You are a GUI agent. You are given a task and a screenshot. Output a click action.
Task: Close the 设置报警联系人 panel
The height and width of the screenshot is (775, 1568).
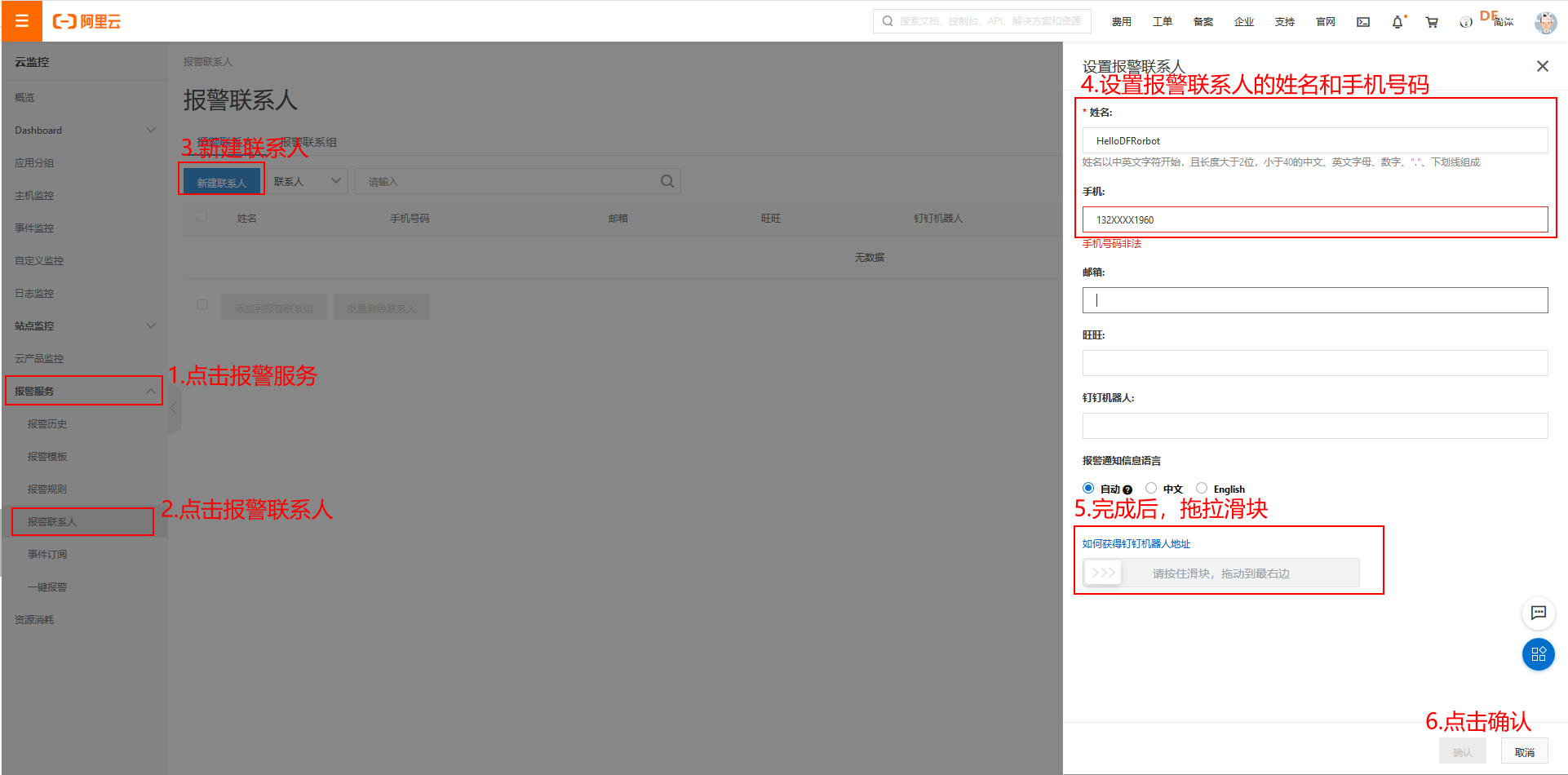tap(1542, 66)
